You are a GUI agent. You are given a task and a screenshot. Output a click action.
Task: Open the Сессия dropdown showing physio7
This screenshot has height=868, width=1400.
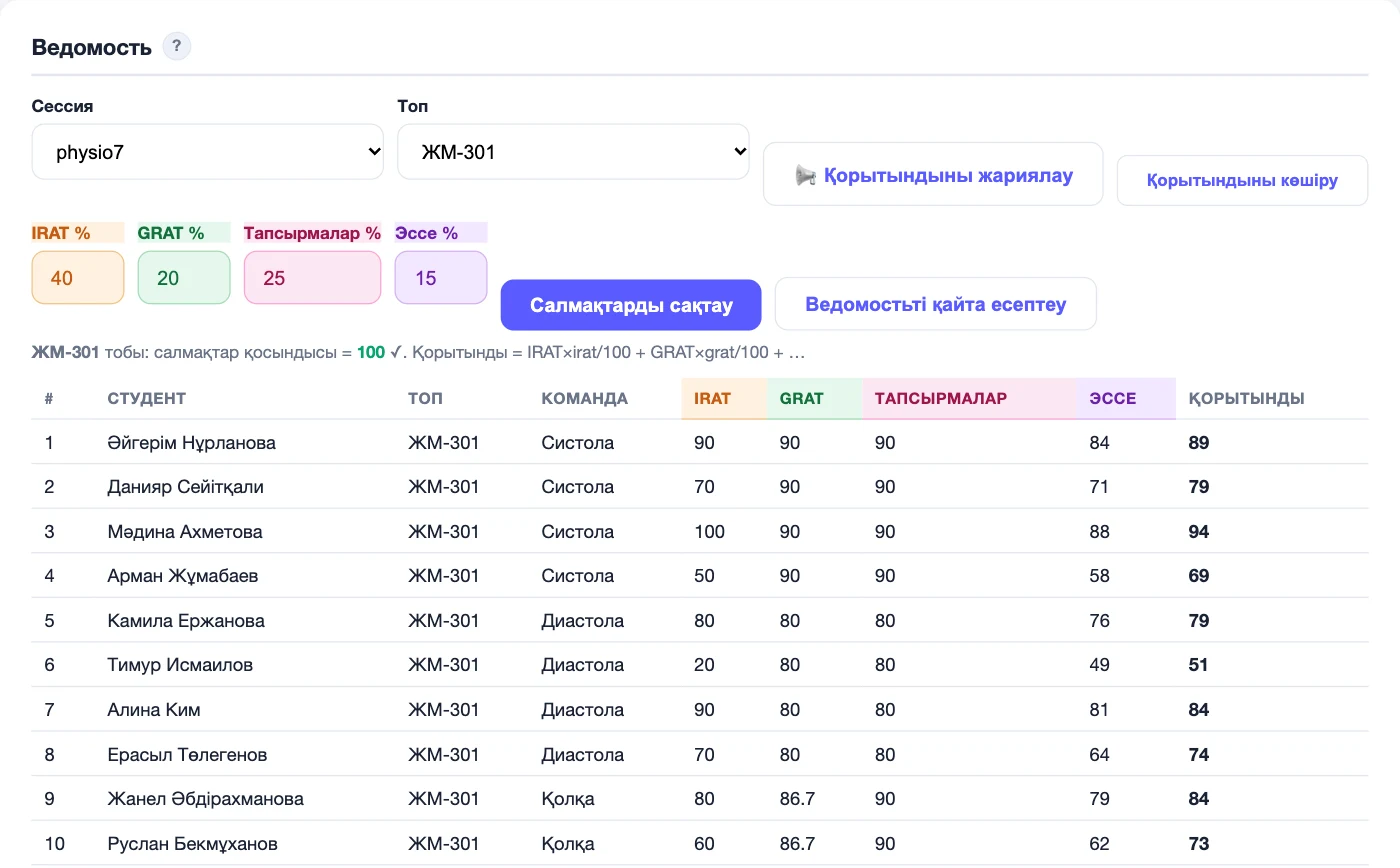207,152
